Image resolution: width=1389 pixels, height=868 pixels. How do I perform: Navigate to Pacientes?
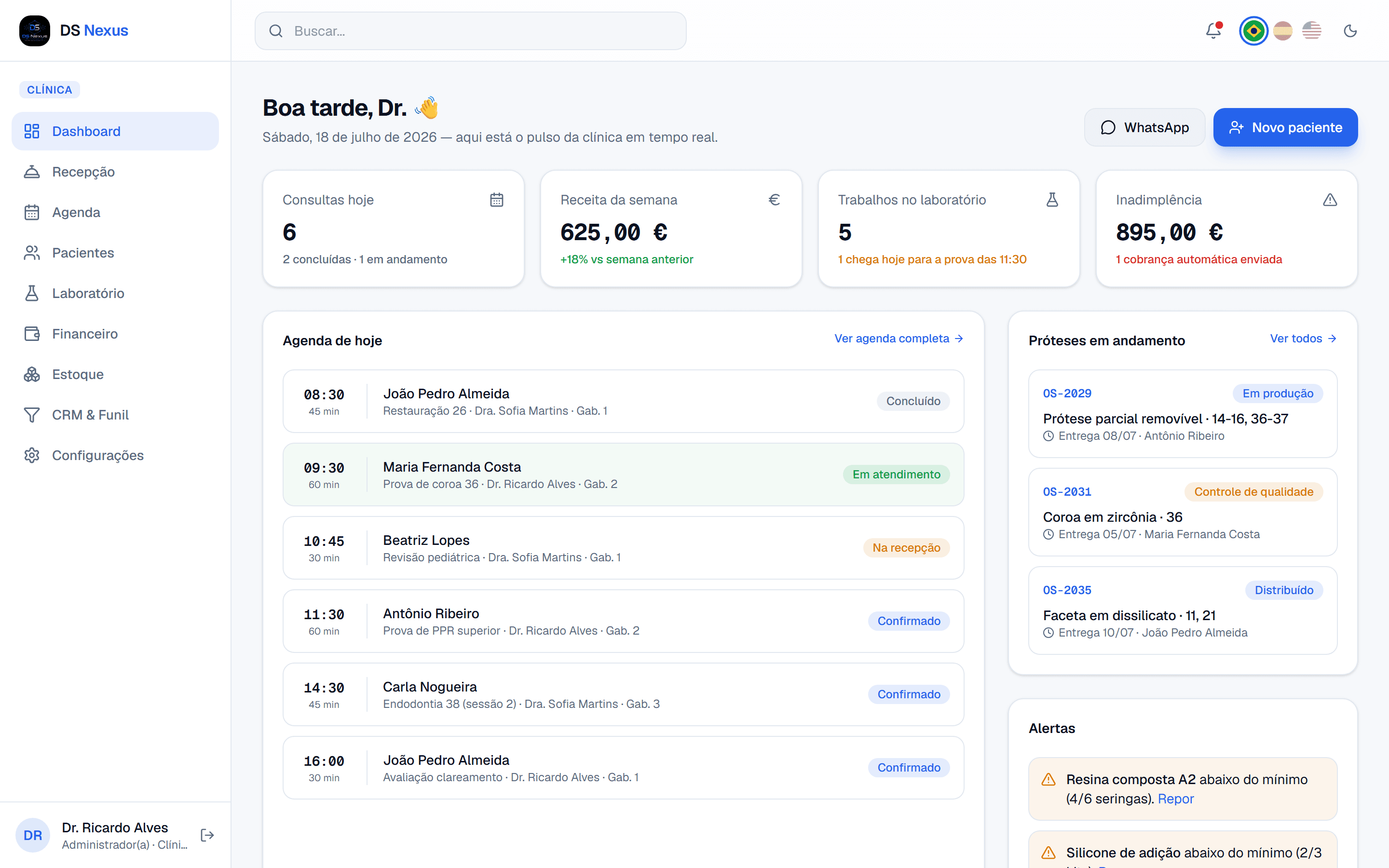pos(115,253)
